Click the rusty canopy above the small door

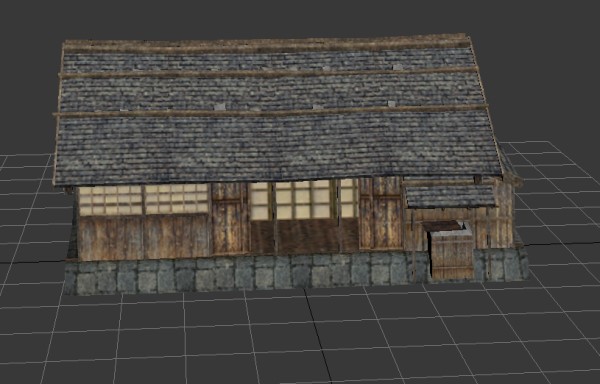[x=442, y=226]
